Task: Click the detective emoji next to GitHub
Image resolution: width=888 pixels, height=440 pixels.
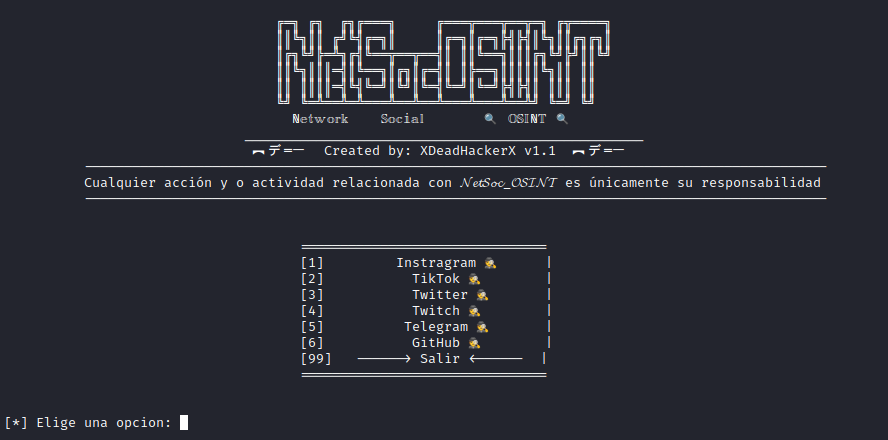Action: 474,343
